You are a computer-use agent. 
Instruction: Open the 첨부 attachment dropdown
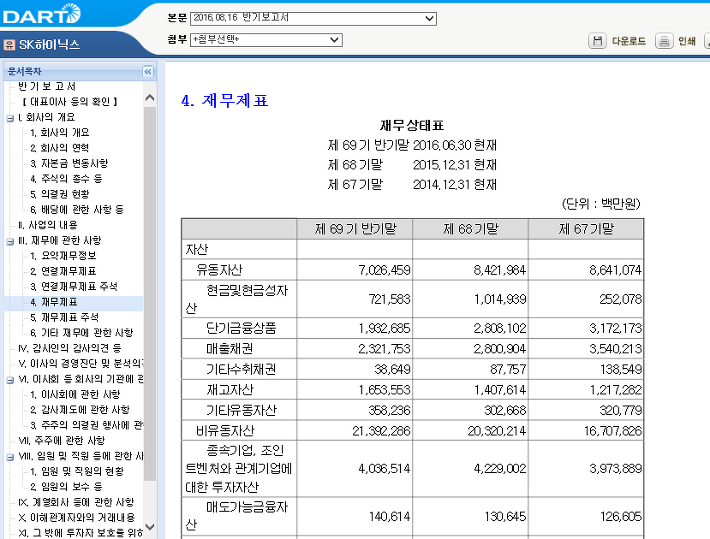click(x=266, y=40)
